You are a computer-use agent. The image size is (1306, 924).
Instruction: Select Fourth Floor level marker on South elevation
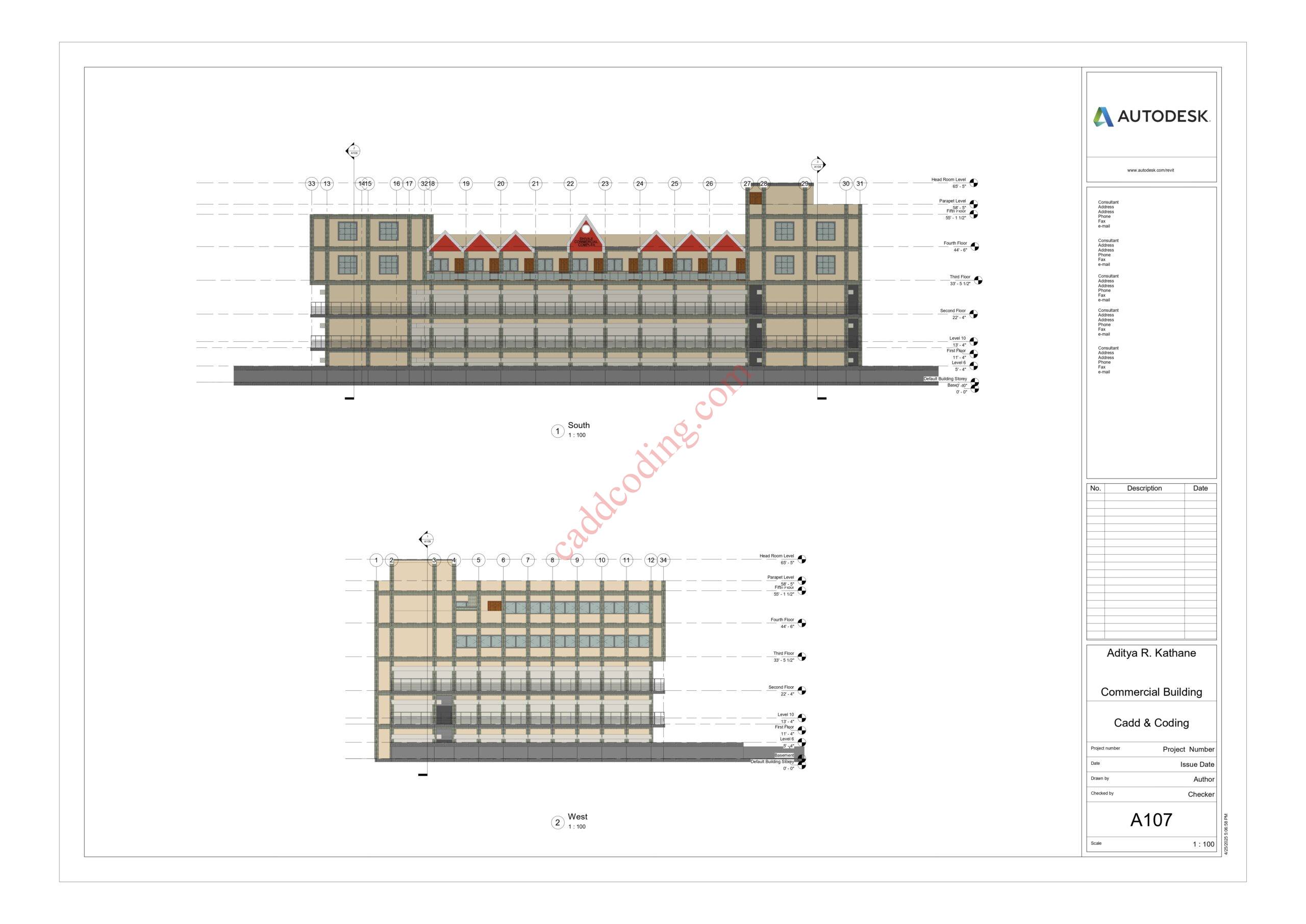974,246
